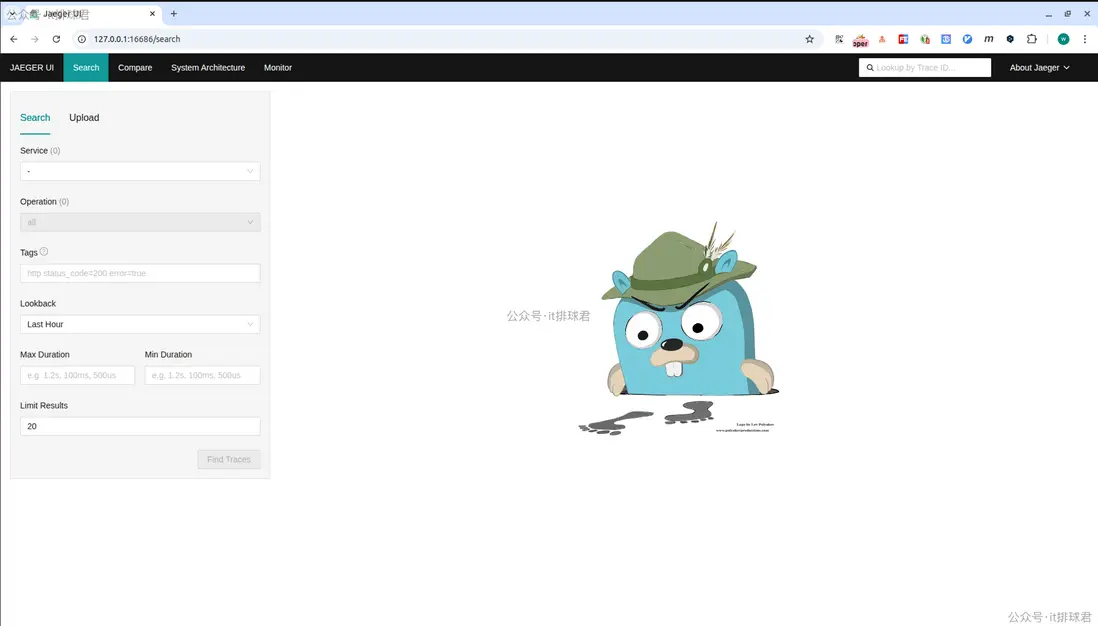Viewport: 1098px width, 626px height.
Task: Reload the Jaeger page
Action: (x=57, y=39)
